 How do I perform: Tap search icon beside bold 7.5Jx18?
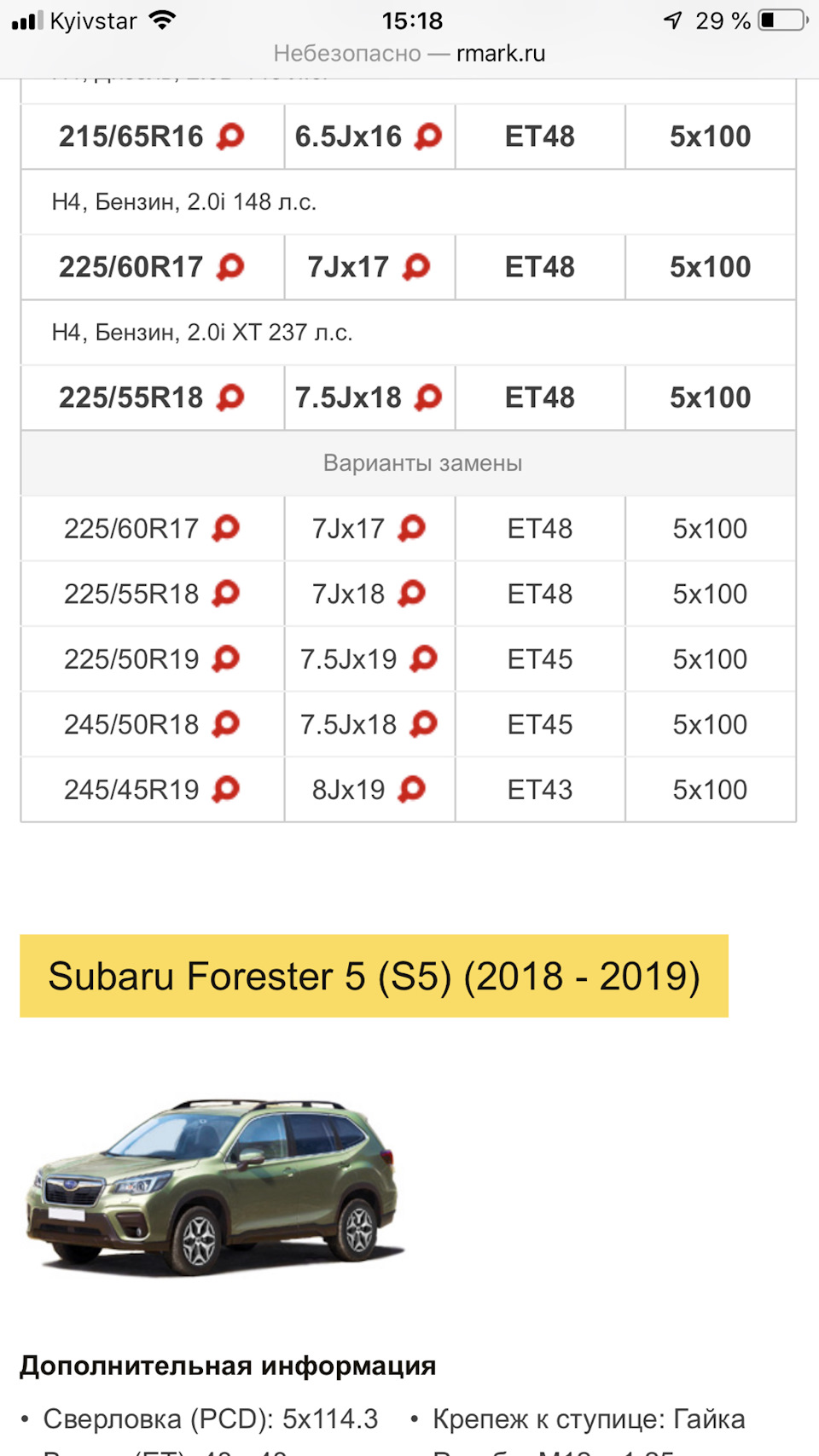click(x=428, y=397)
